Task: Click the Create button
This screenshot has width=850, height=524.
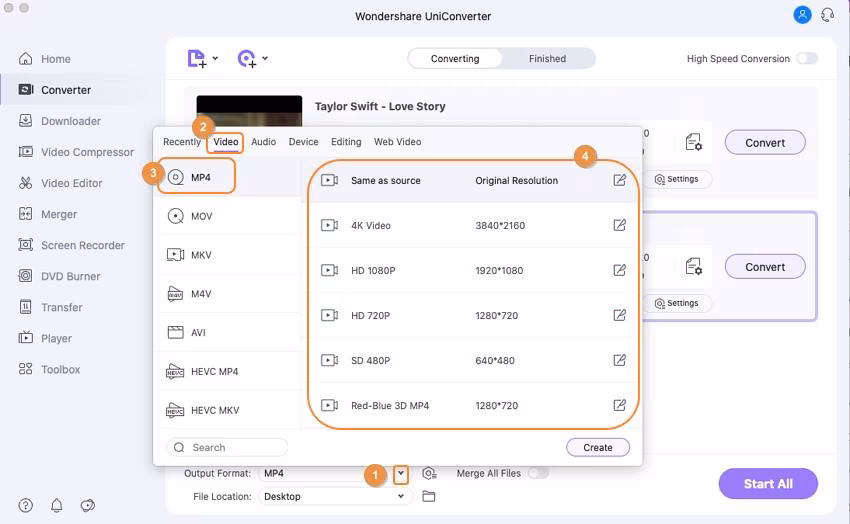Action: (598, 447)
